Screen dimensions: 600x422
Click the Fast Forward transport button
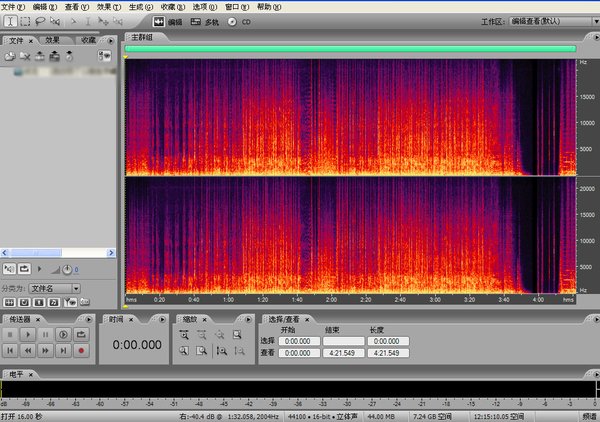coord(45,350)
